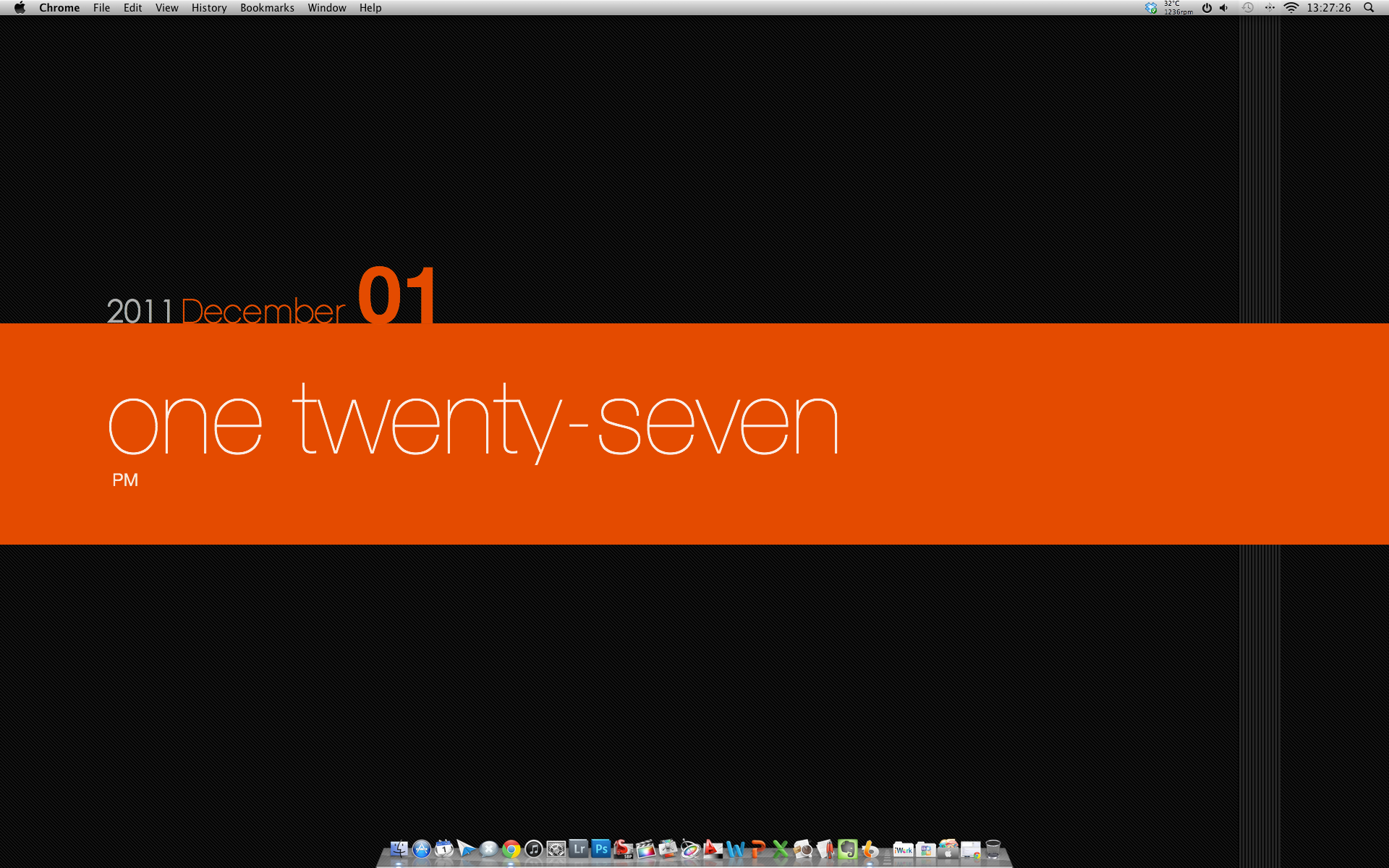Launch iTunes from the dock
This screenshot has height=868, width=1389.
tap(534, 849)
